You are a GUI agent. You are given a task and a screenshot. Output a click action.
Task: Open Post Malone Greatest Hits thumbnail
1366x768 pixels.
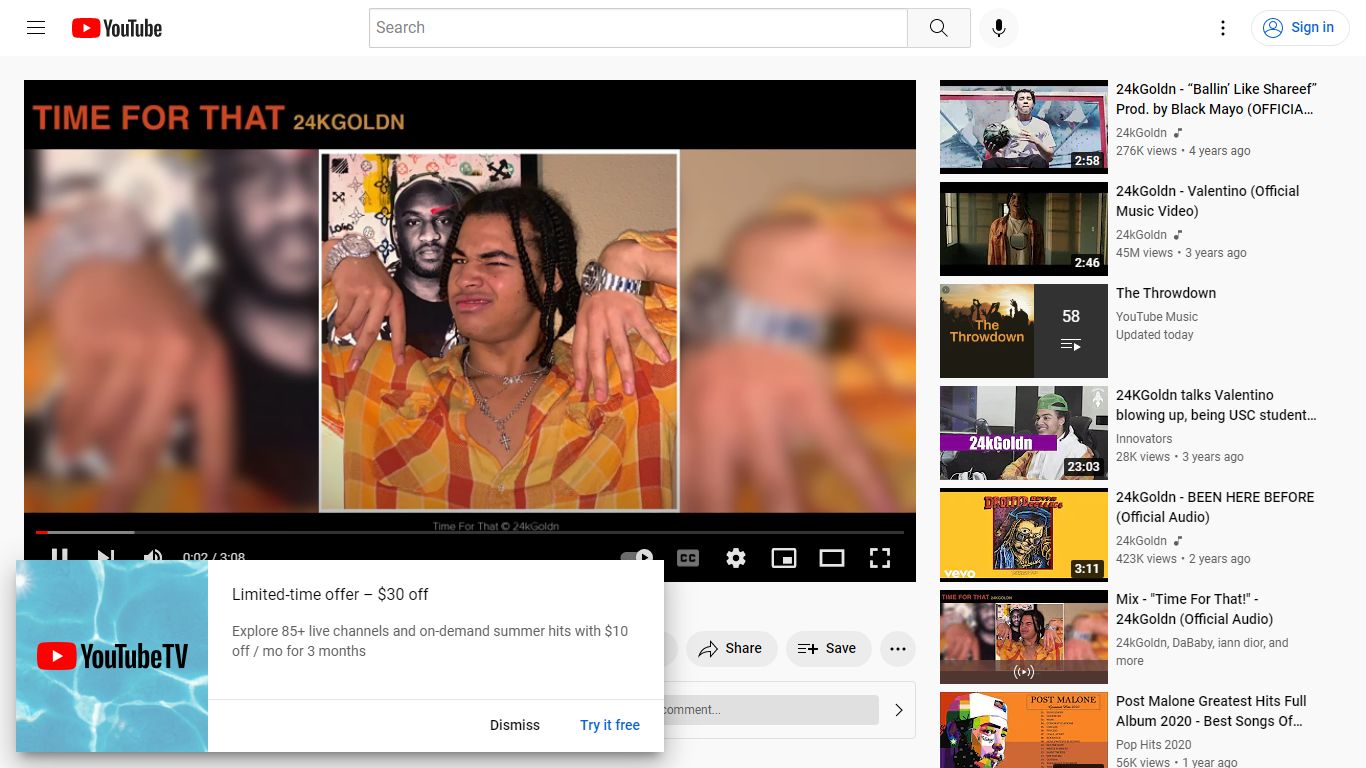[x=1024, y=730]
